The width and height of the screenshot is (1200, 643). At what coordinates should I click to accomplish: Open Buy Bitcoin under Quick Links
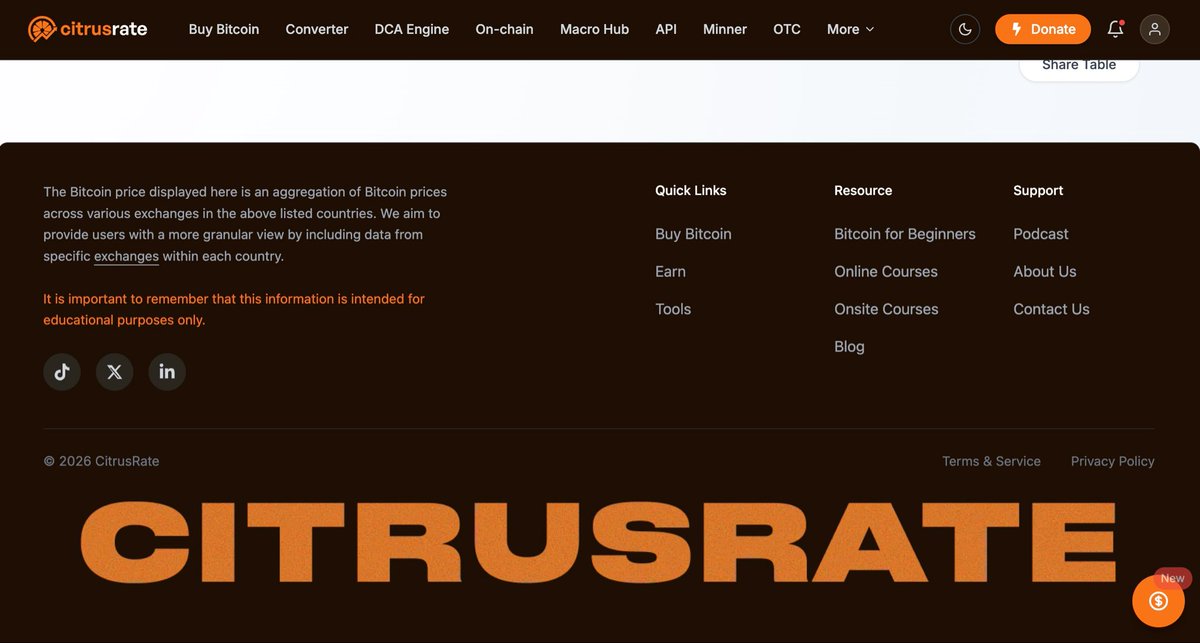coord(693,234)
